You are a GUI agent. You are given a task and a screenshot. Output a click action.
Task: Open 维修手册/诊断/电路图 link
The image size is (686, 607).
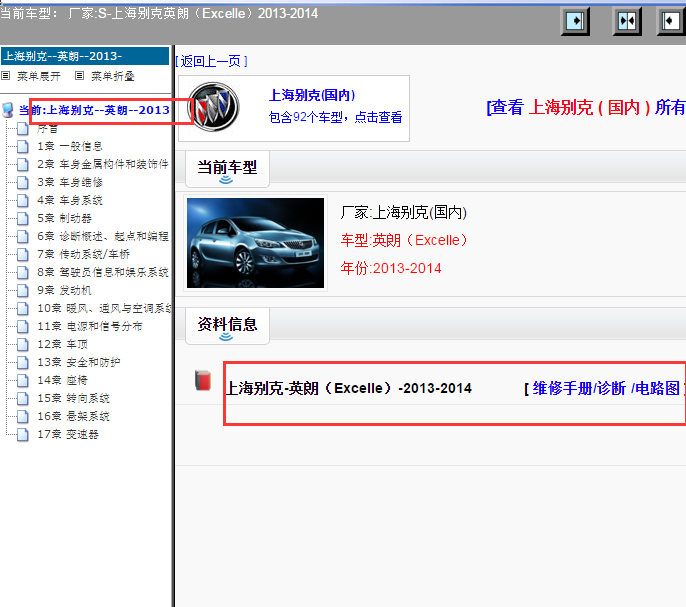[605, 388]
